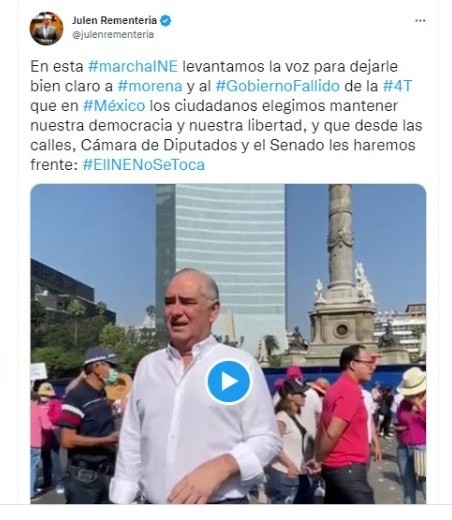Follow the #GobiernoFallido hashtag link

pos(278,86)
